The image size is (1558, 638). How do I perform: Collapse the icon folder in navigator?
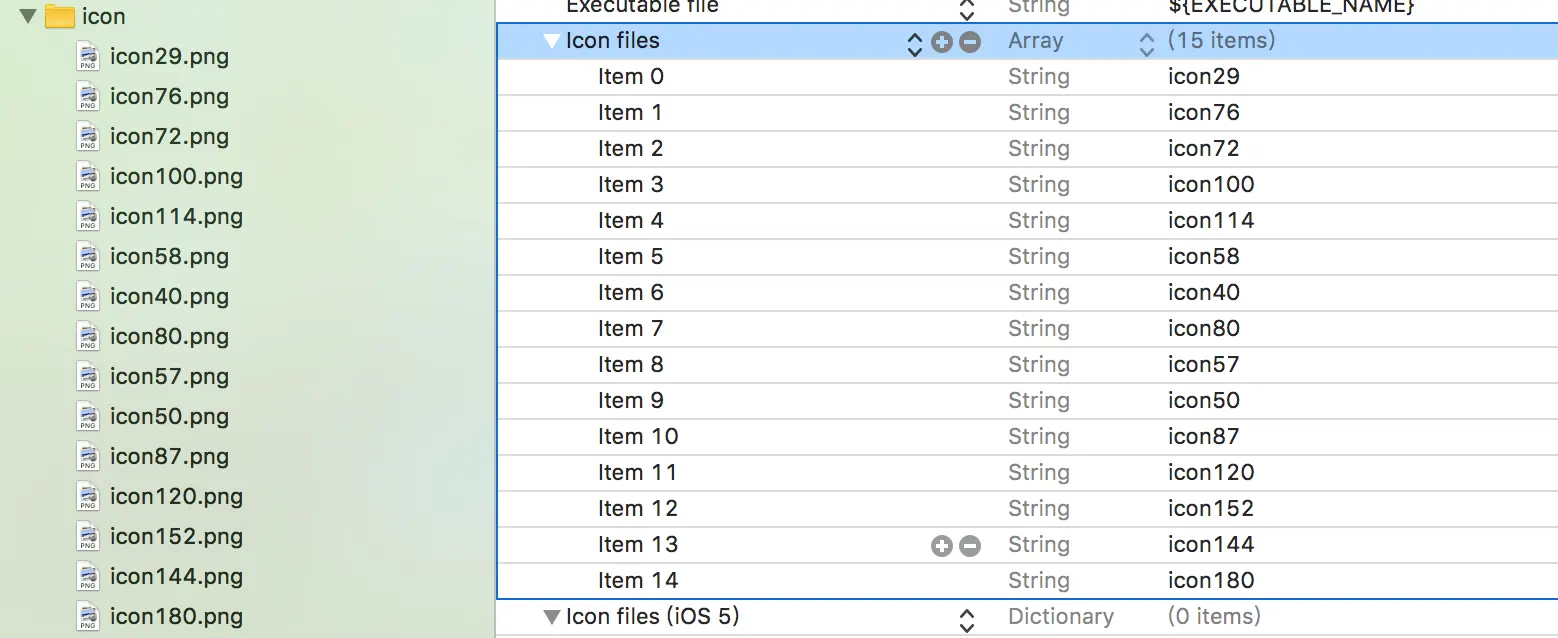pos(27,17)
